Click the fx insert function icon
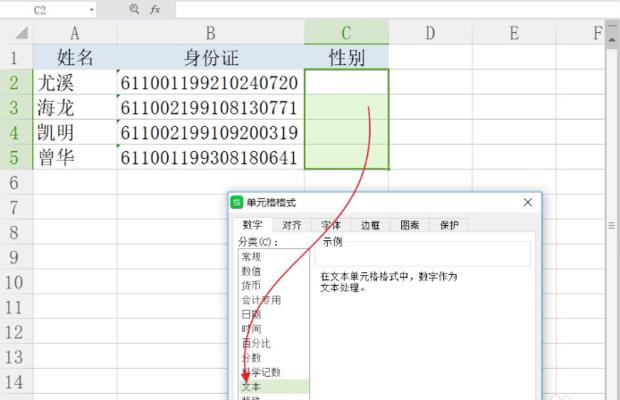Screen dimensions: 620x400 coord(155,9)
